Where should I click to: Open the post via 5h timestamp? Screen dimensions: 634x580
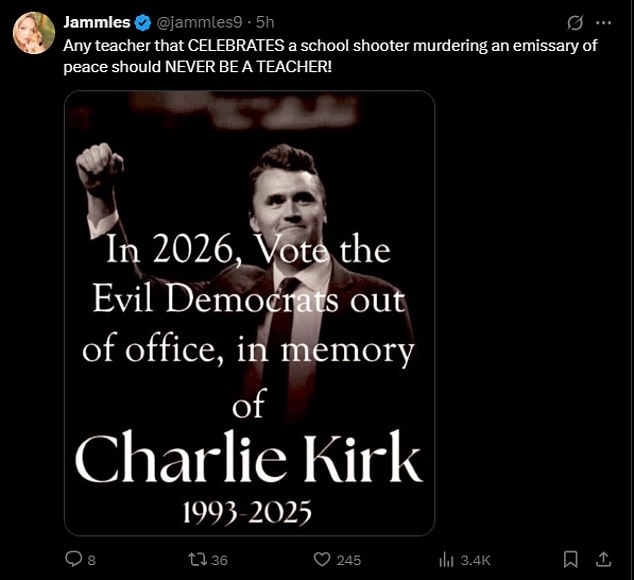265,23
